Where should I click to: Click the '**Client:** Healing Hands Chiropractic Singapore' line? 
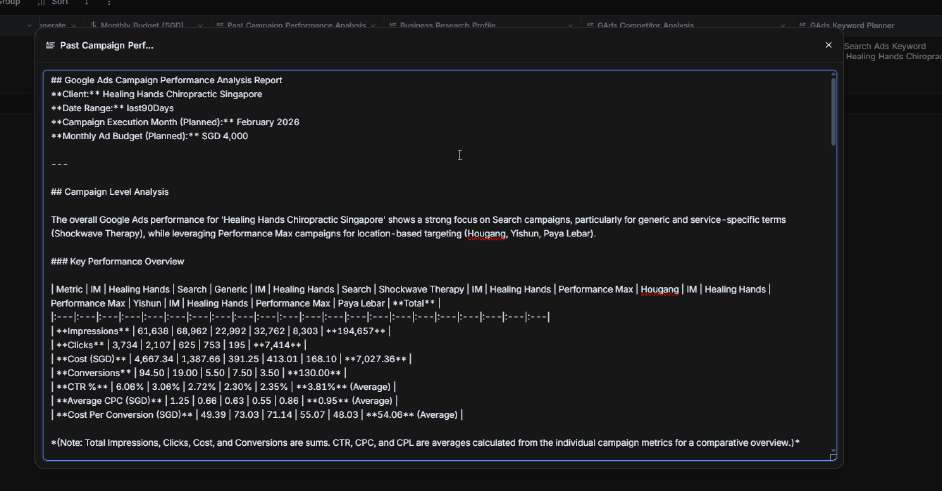pyautogui.click(x=156, y=94)
